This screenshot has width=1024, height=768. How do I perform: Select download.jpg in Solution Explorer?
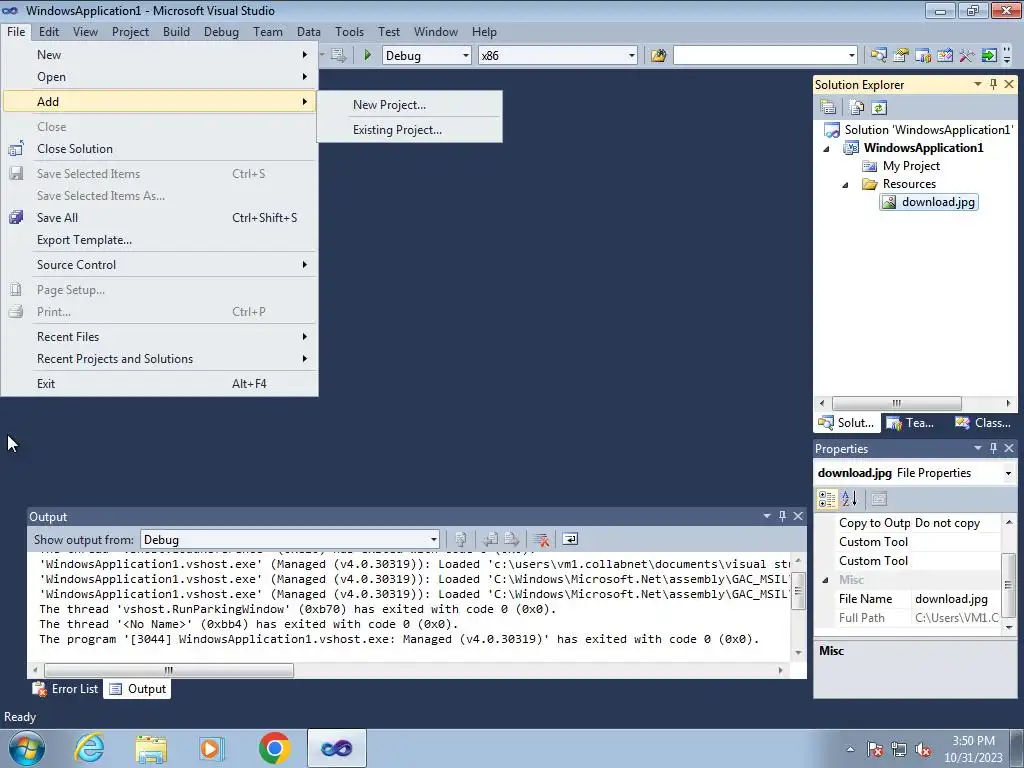tap(930, 202)
